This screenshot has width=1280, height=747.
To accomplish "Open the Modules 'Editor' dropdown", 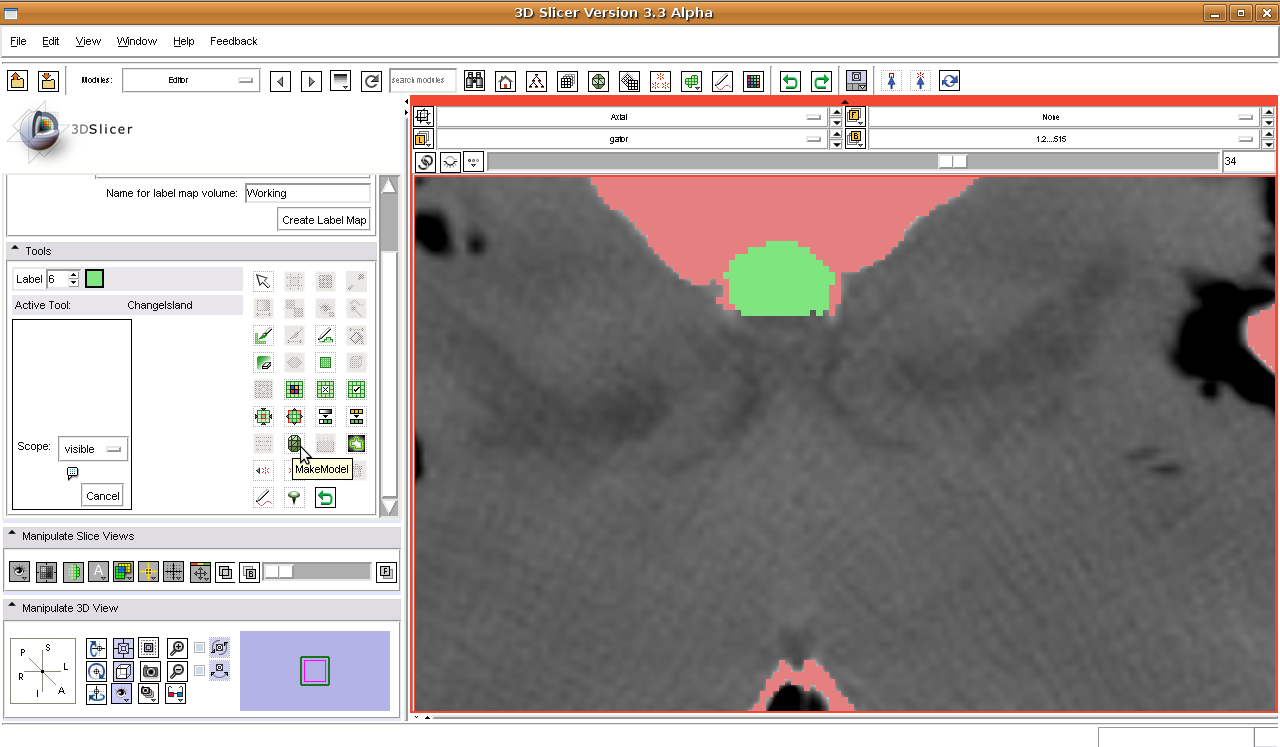I will 191,80.
